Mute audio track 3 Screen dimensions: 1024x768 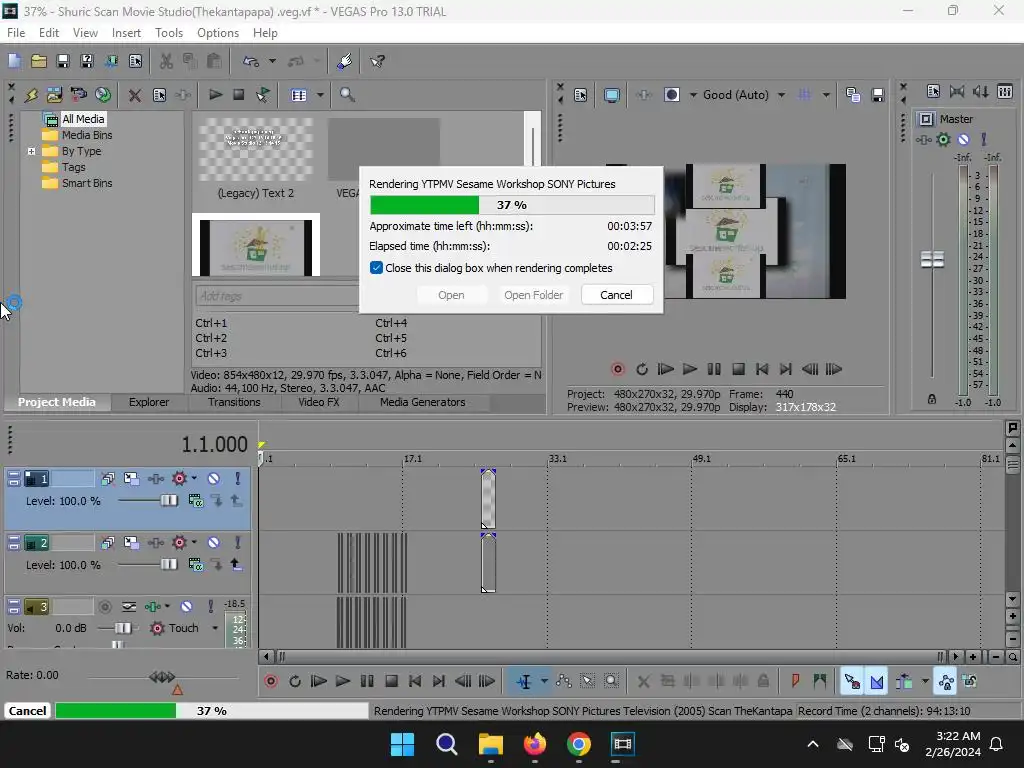pyautogui.click(x=187, y=607)
